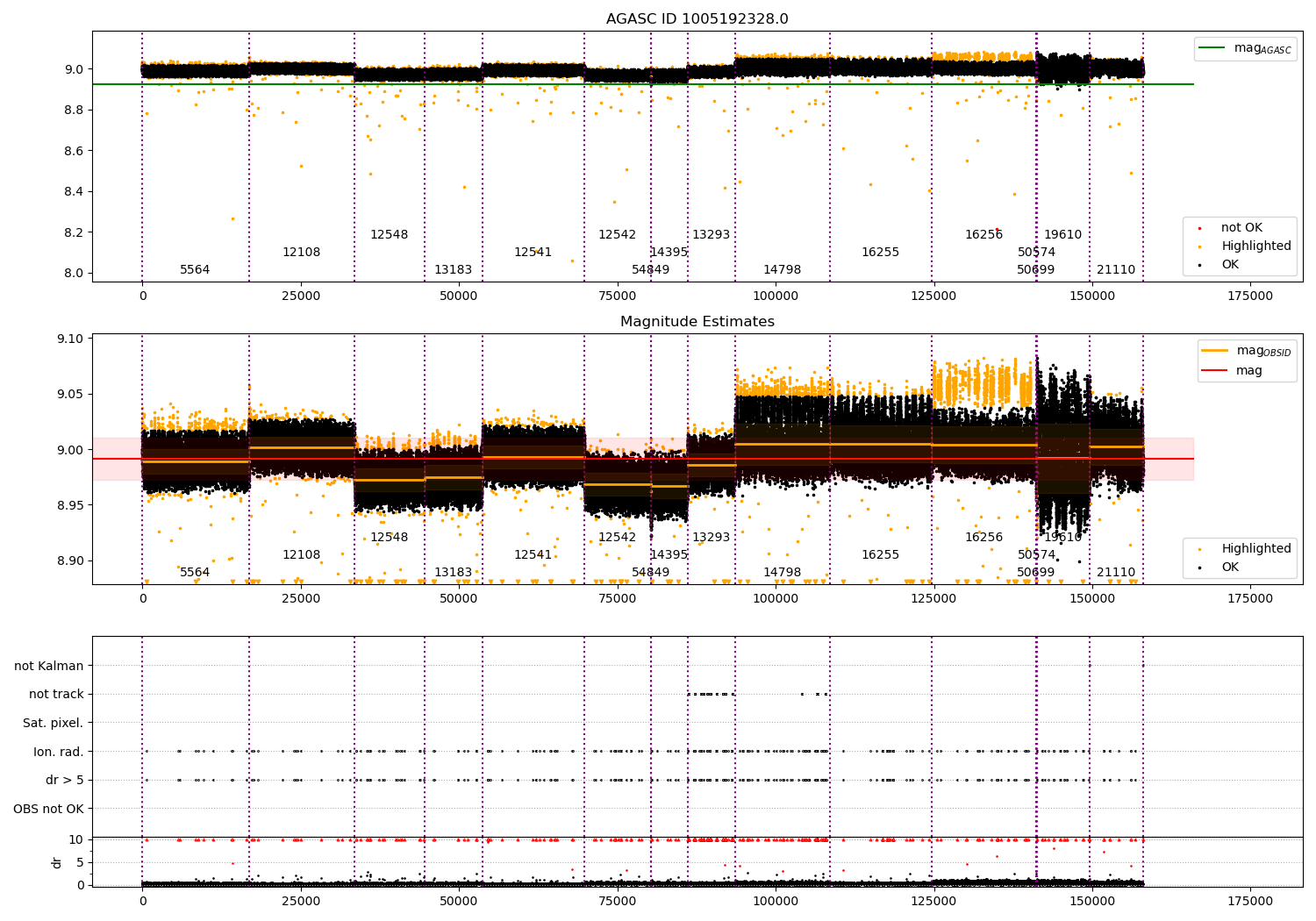This screenshot has height=921, width=1316.
Task: Click obsid label 54849 in the top plot
Action: coord(650,270)
